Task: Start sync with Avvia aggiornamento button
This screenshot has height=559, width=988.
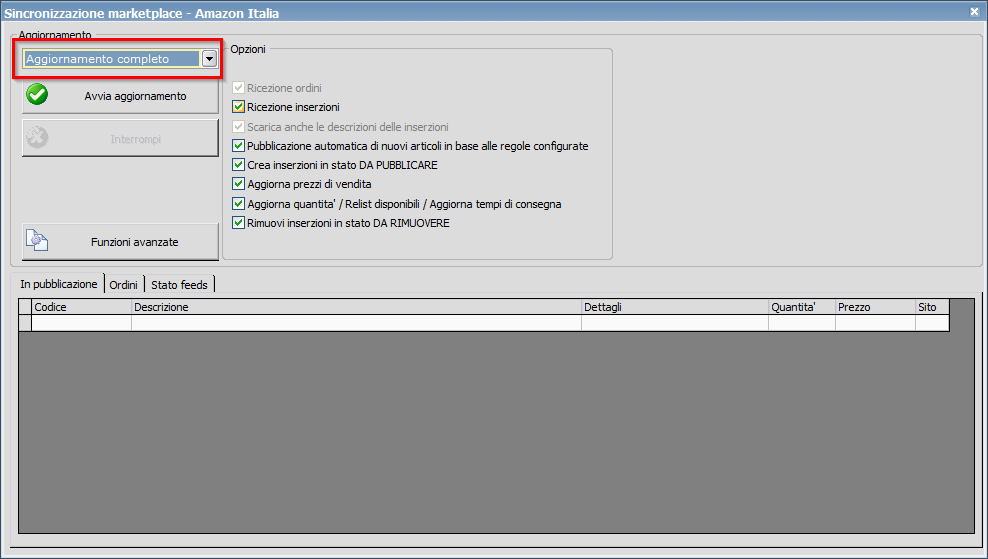Action: click(x=120, y=96)
